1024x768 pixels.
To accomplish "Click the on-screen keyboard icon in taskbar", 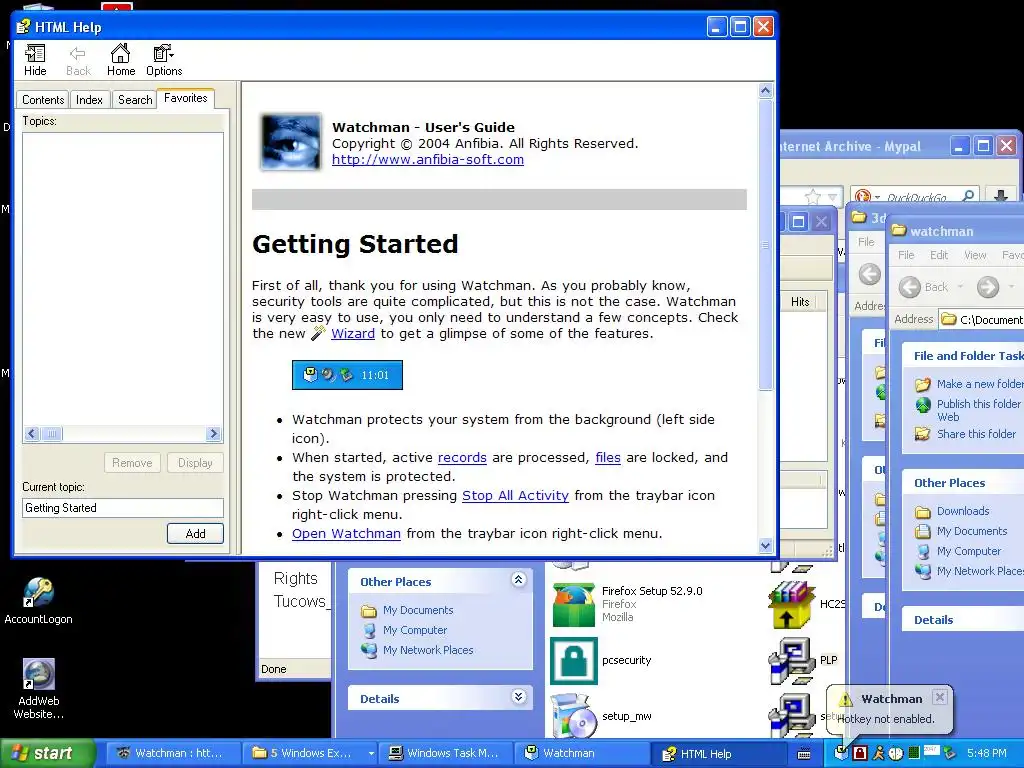I will tap(805, 754).
